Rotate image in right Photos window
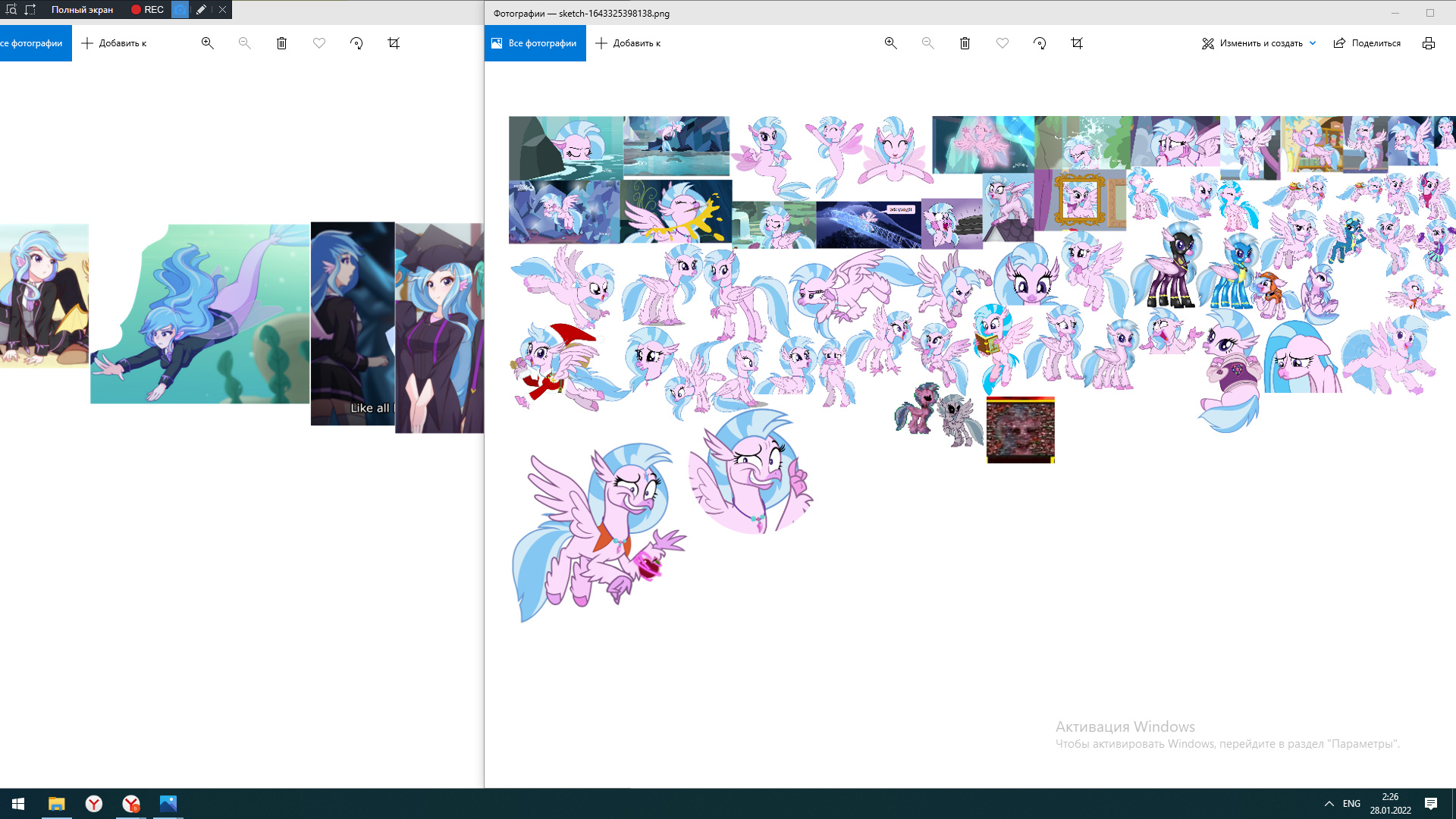 click(1040, 43)
